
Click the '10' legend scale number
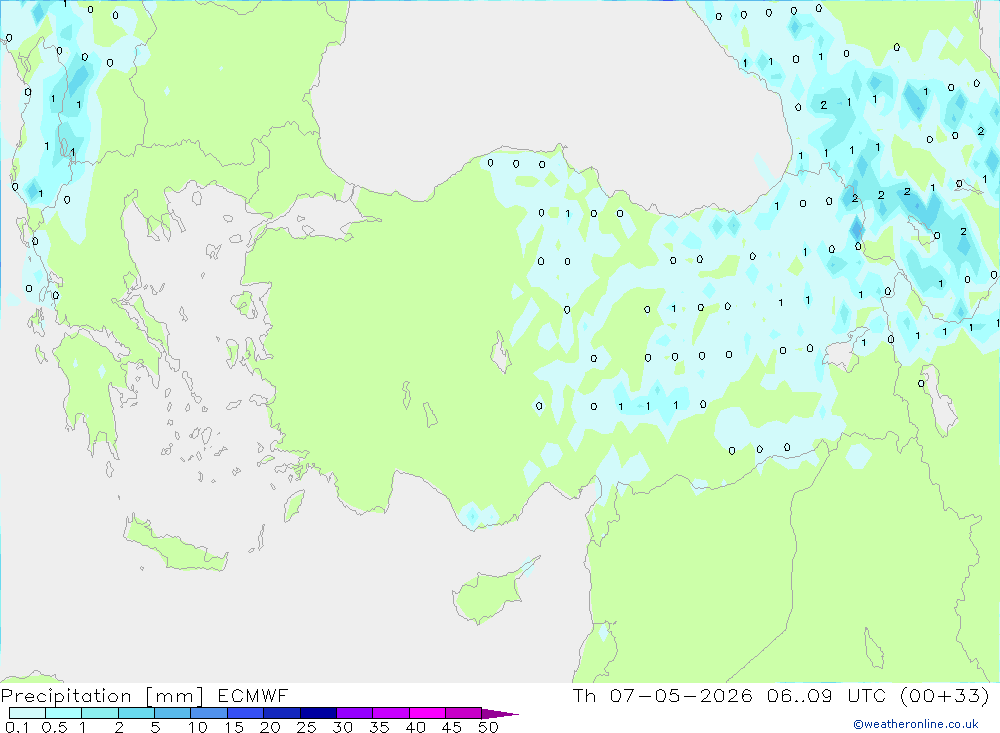point(198,727)
